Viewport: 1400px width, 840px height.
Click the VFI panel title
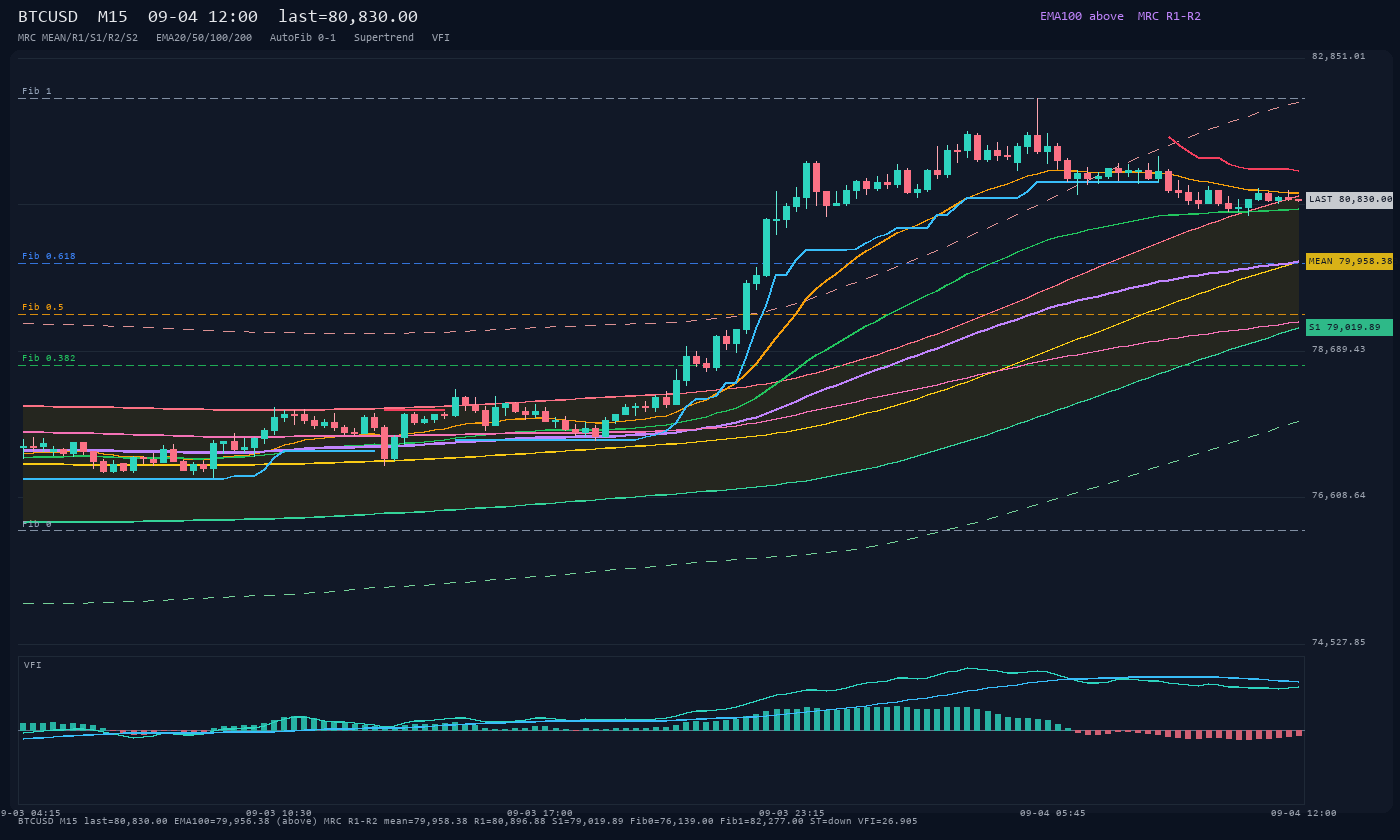tap(33, 665)
